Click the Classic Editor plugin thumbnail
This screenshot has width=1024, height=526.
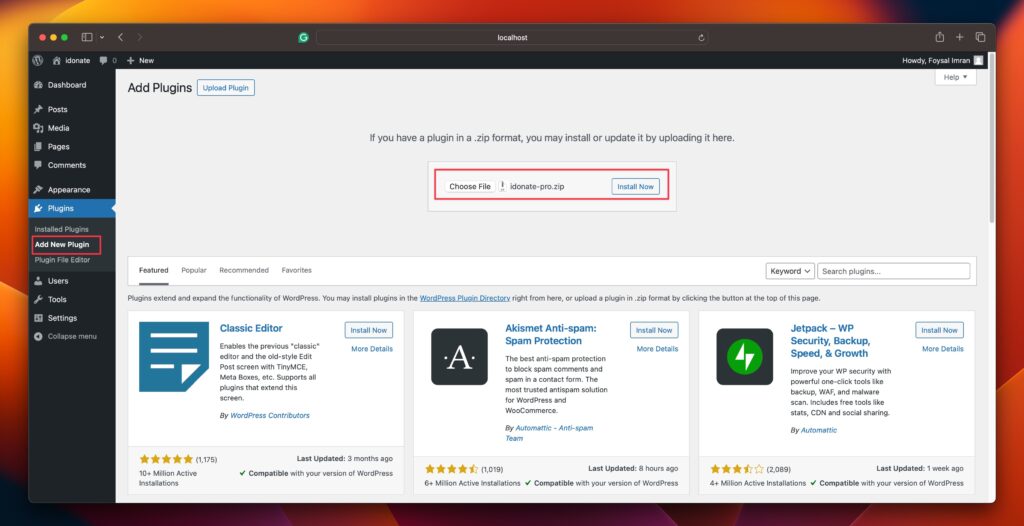point(174,357)
